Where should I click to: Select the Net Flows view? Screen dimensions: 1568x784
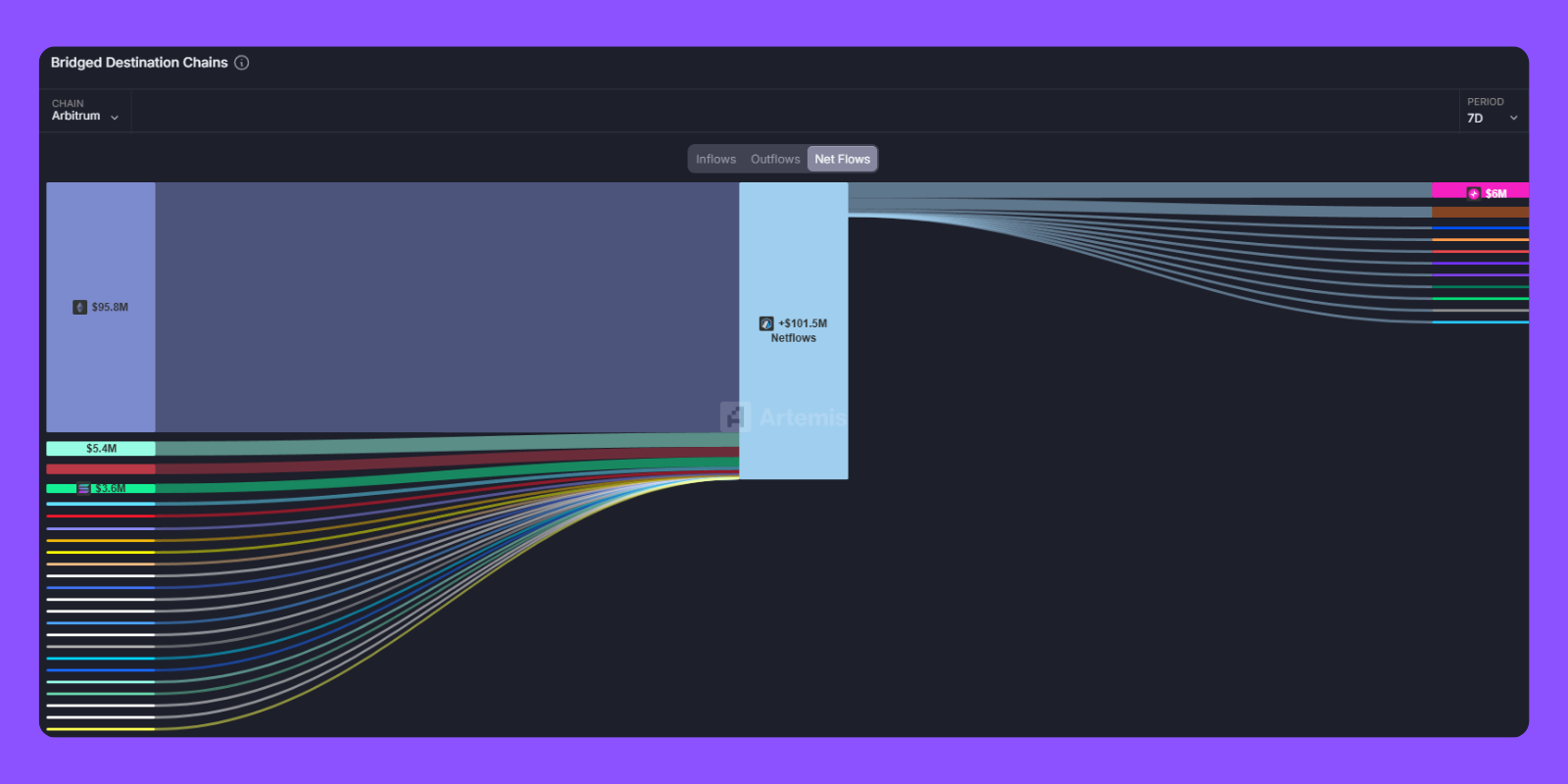click(842, 159)
